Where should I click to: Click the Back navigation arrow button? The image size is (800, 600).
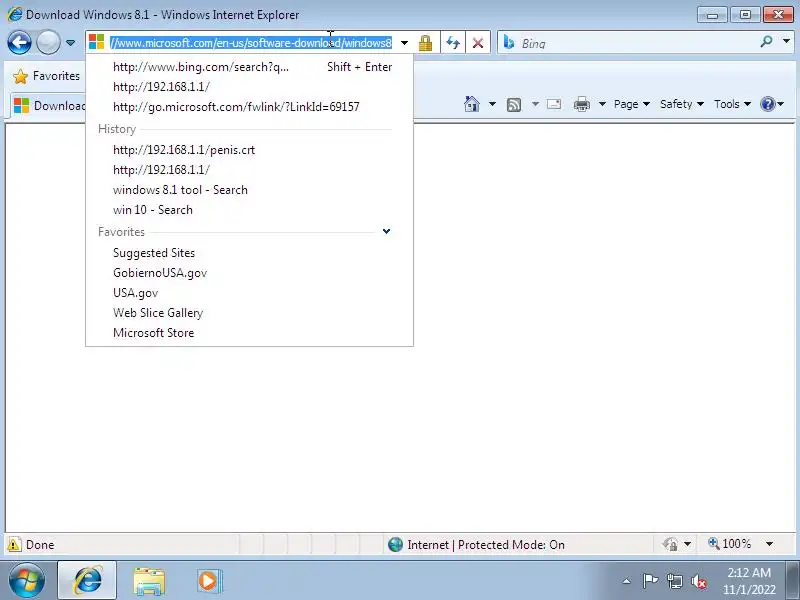[19, 42]
